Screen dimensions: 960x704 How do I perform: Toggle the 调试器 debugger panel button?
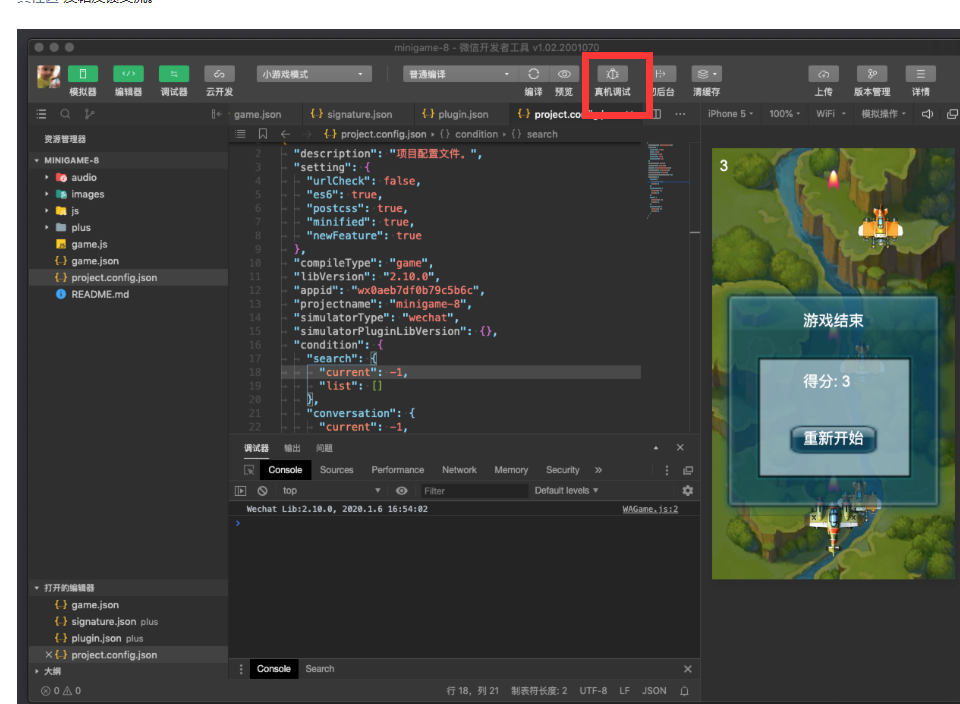(174, 74)
